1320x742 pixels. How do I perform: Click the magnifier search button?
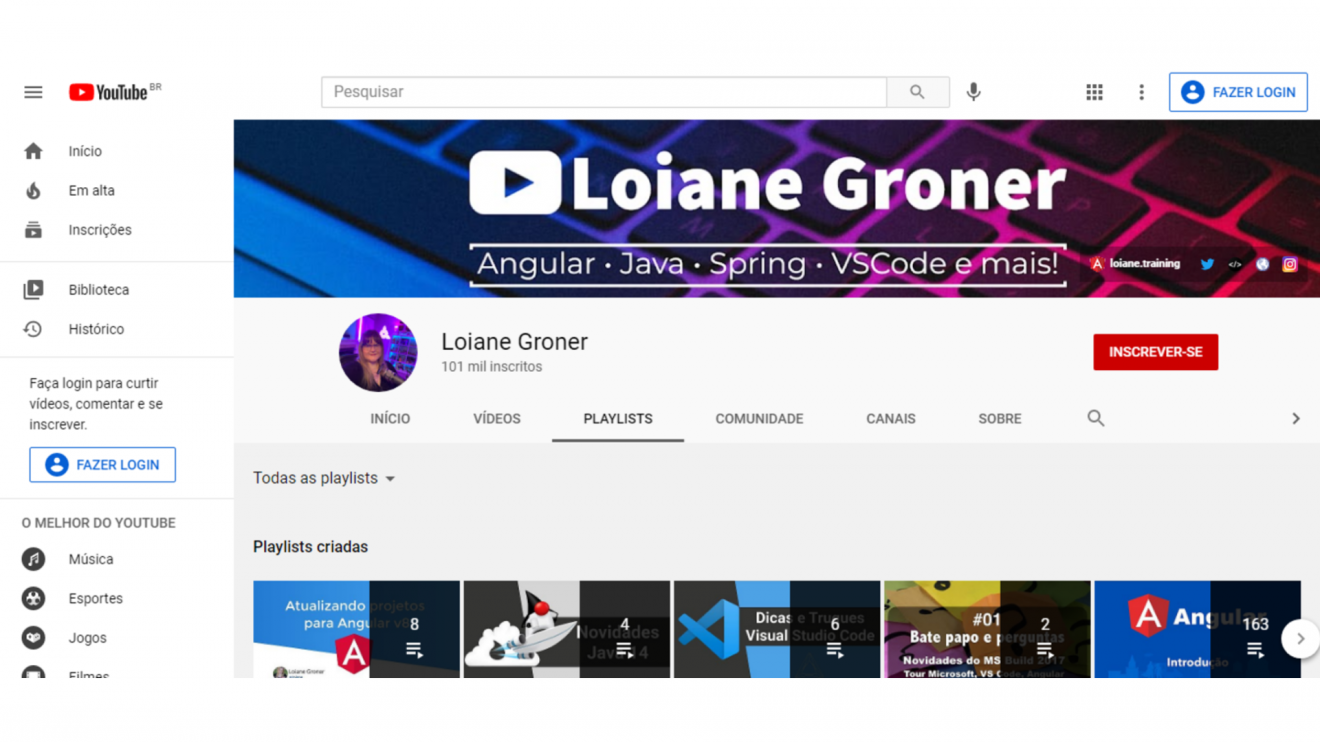tap(917, 92)
